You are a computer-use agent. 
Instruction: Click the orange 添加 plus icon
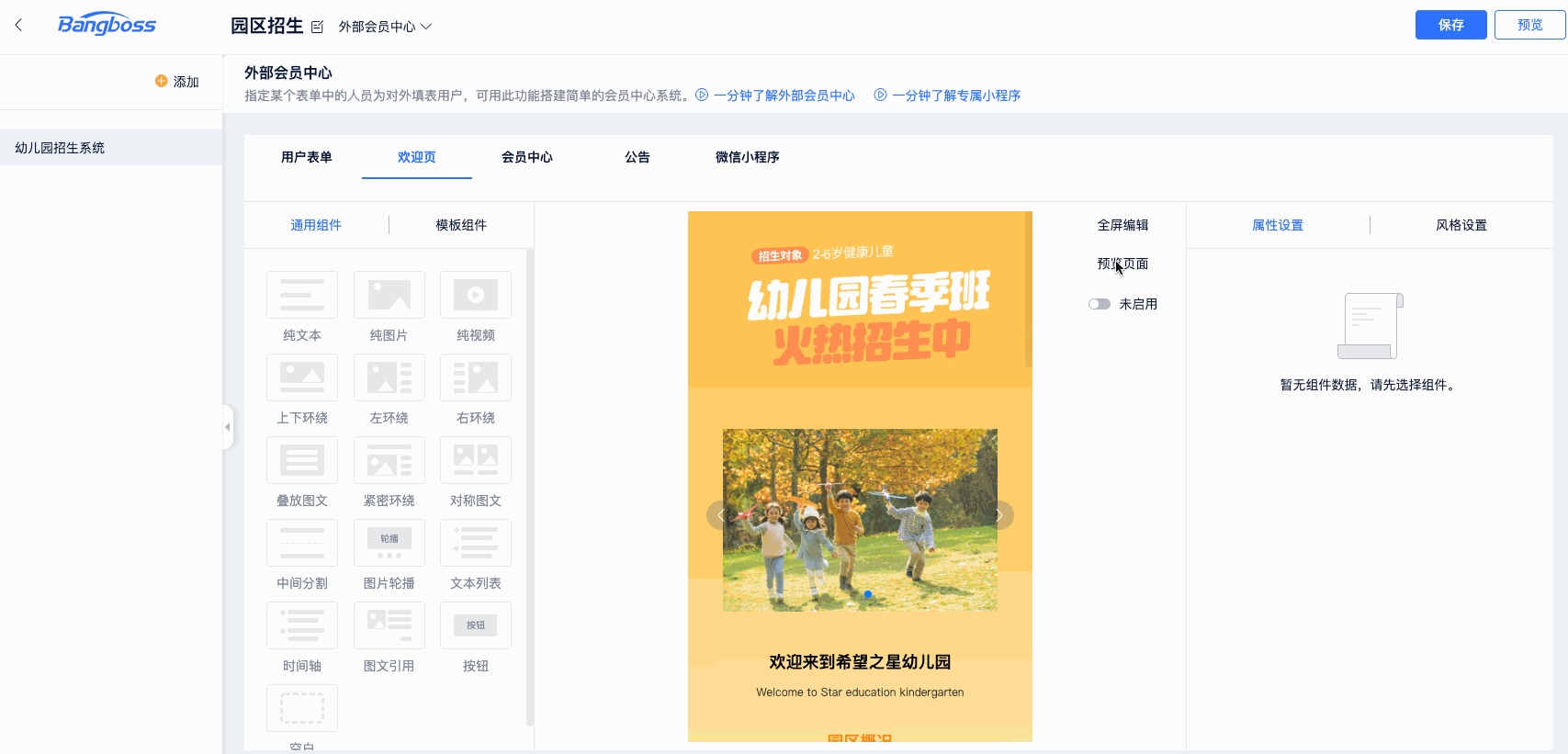pos(162,81)
